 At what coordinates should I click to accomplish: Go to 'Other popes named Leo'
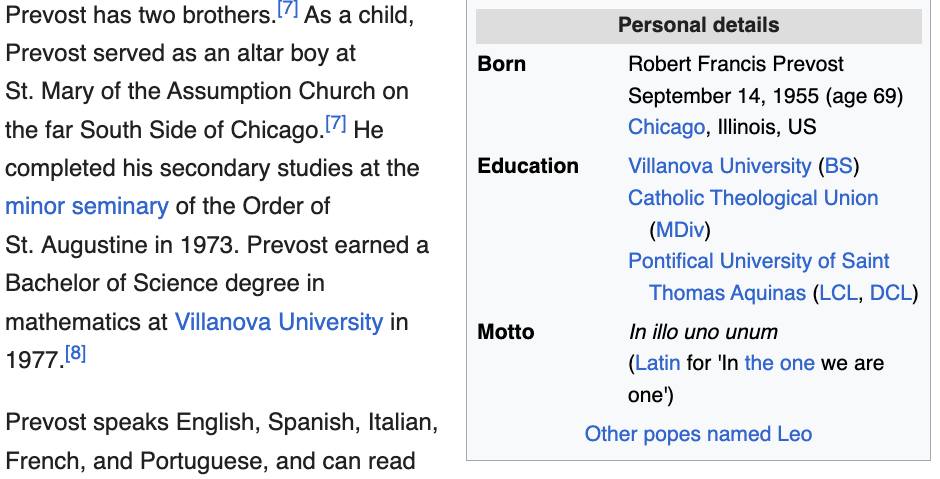point(698,434)
